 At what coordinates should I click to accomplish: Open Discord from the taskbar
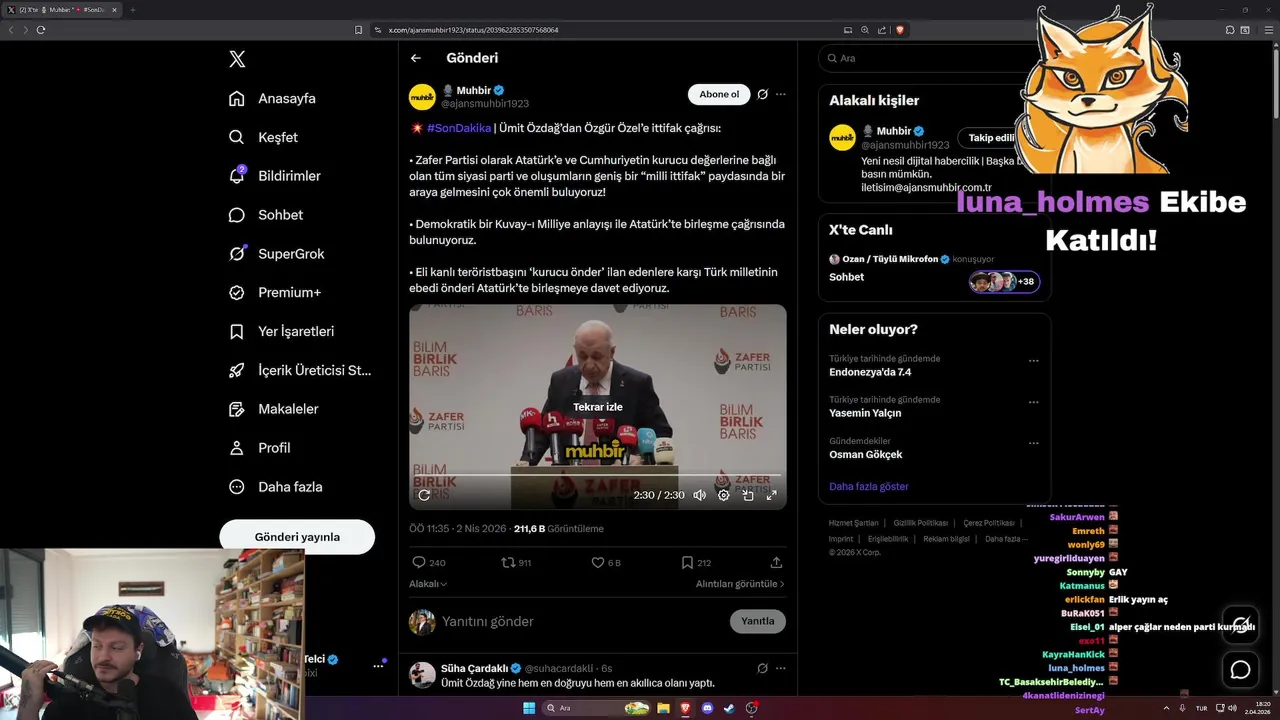point(707,708)
